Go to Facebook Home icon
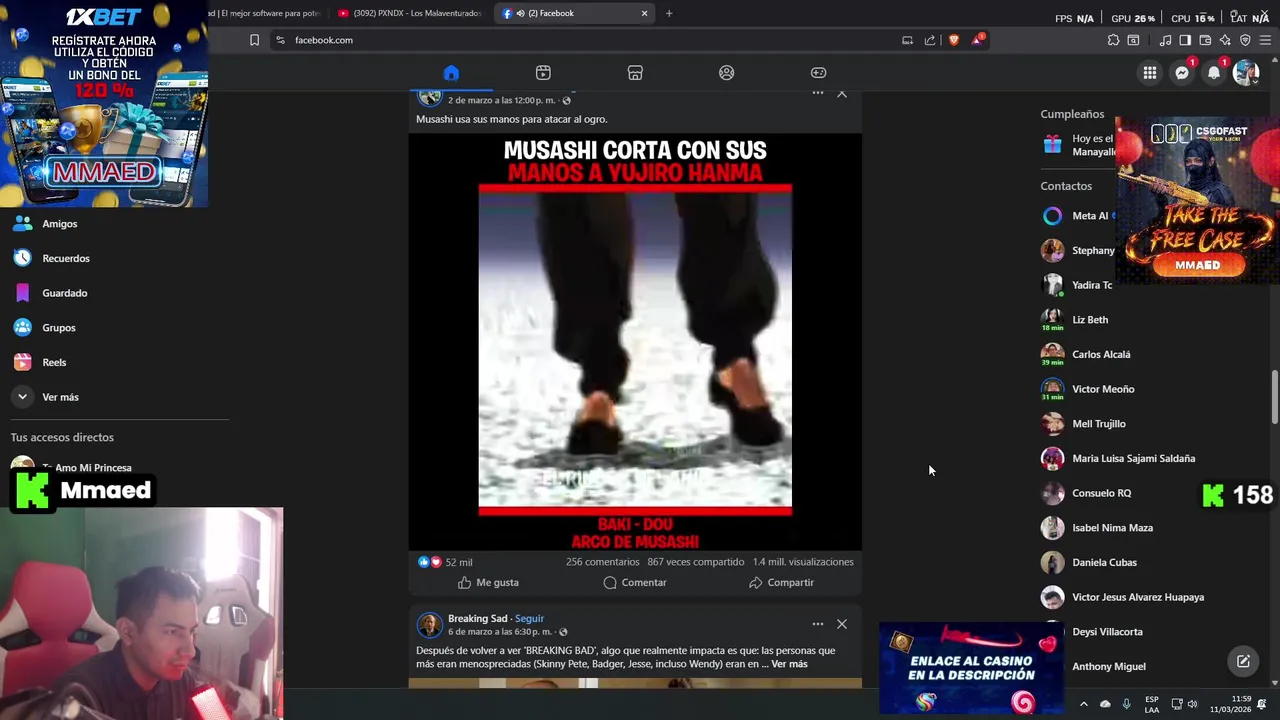The image size is (1280, 720). [451, 73]
